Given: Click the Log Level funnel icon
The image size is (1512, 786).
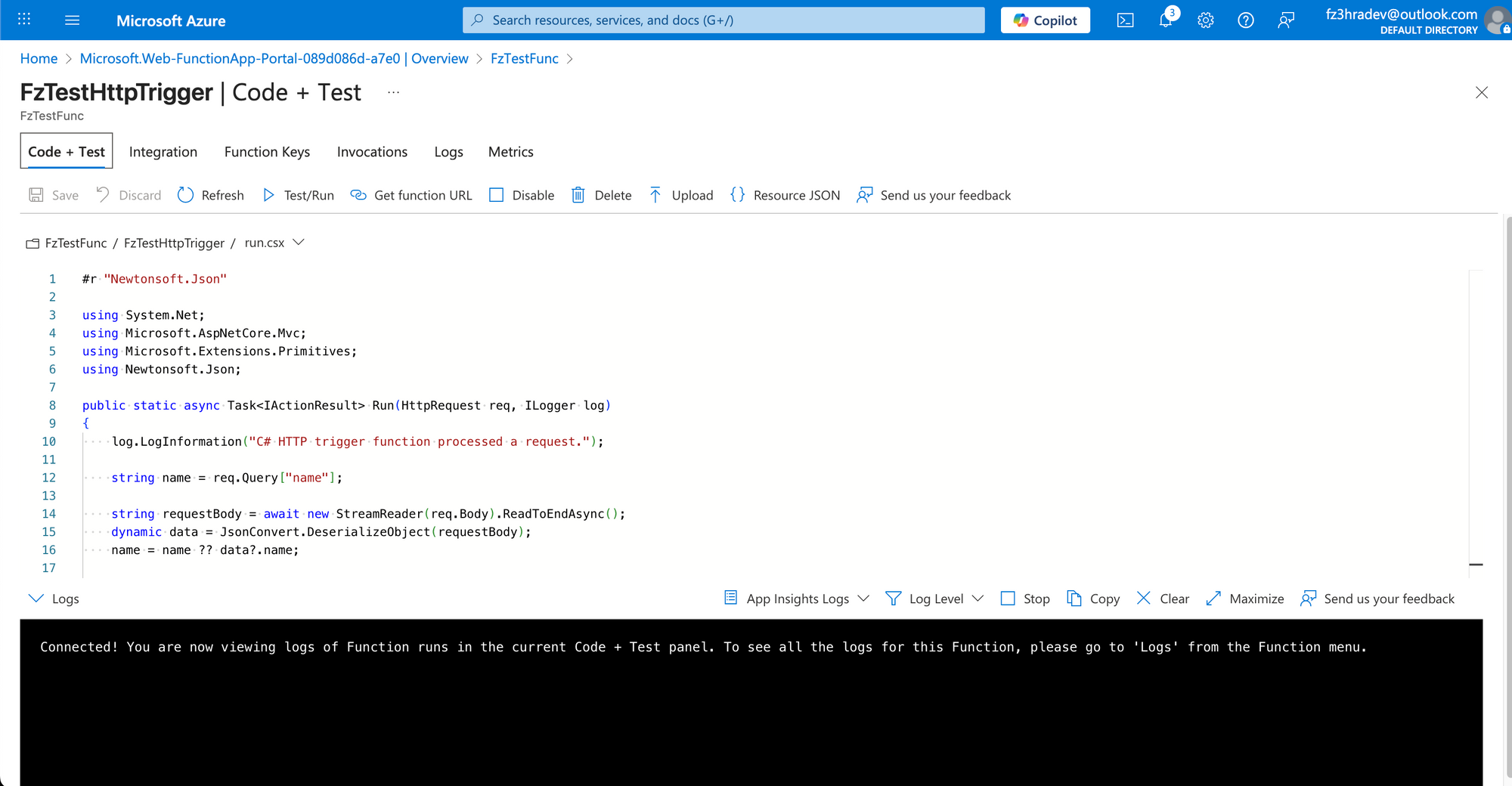Looking at the screenshot, I should coord(893,598).
